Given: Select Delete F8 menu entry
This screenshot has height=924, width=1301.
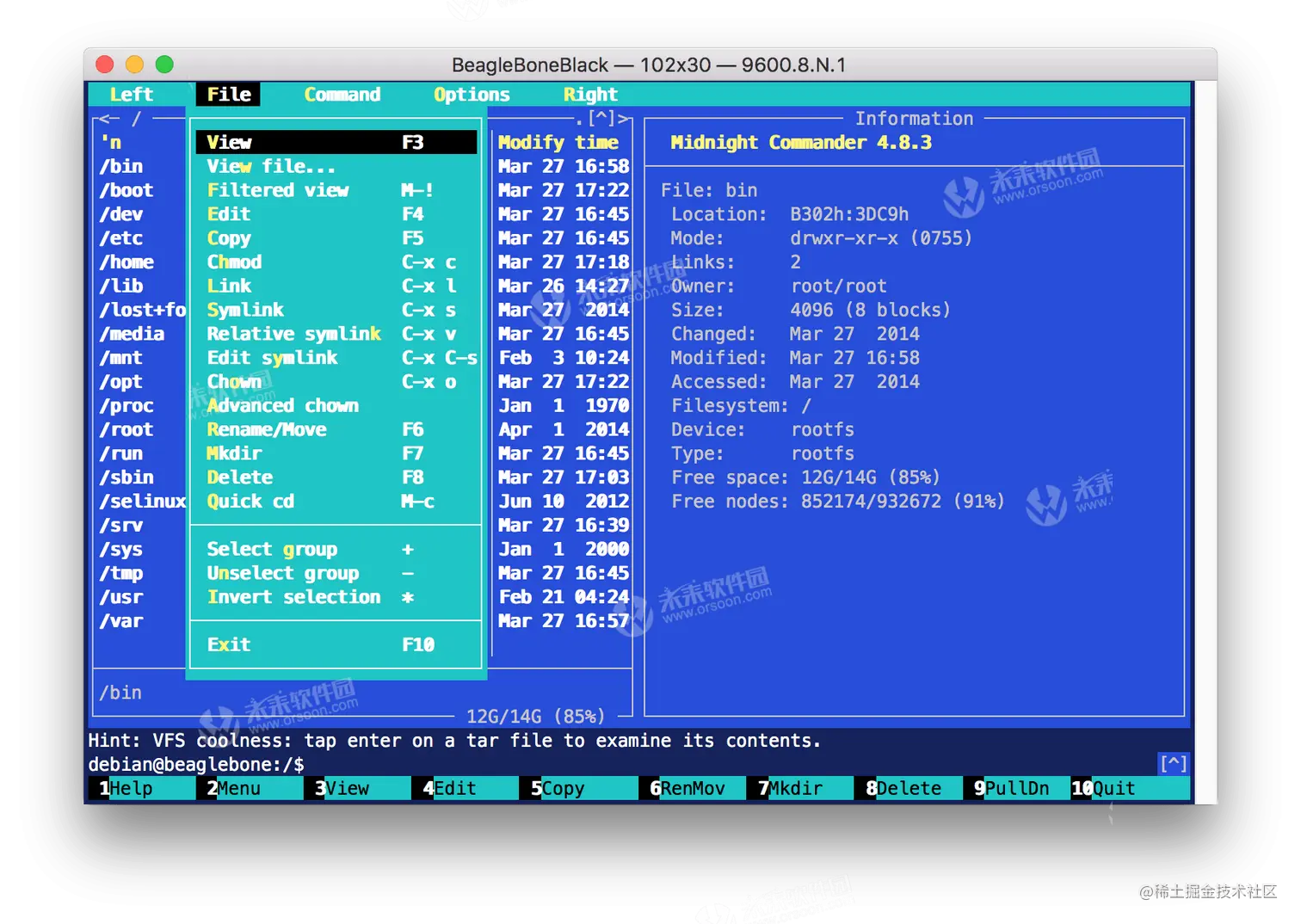Looking at the screenshot, I should (336, 477).
